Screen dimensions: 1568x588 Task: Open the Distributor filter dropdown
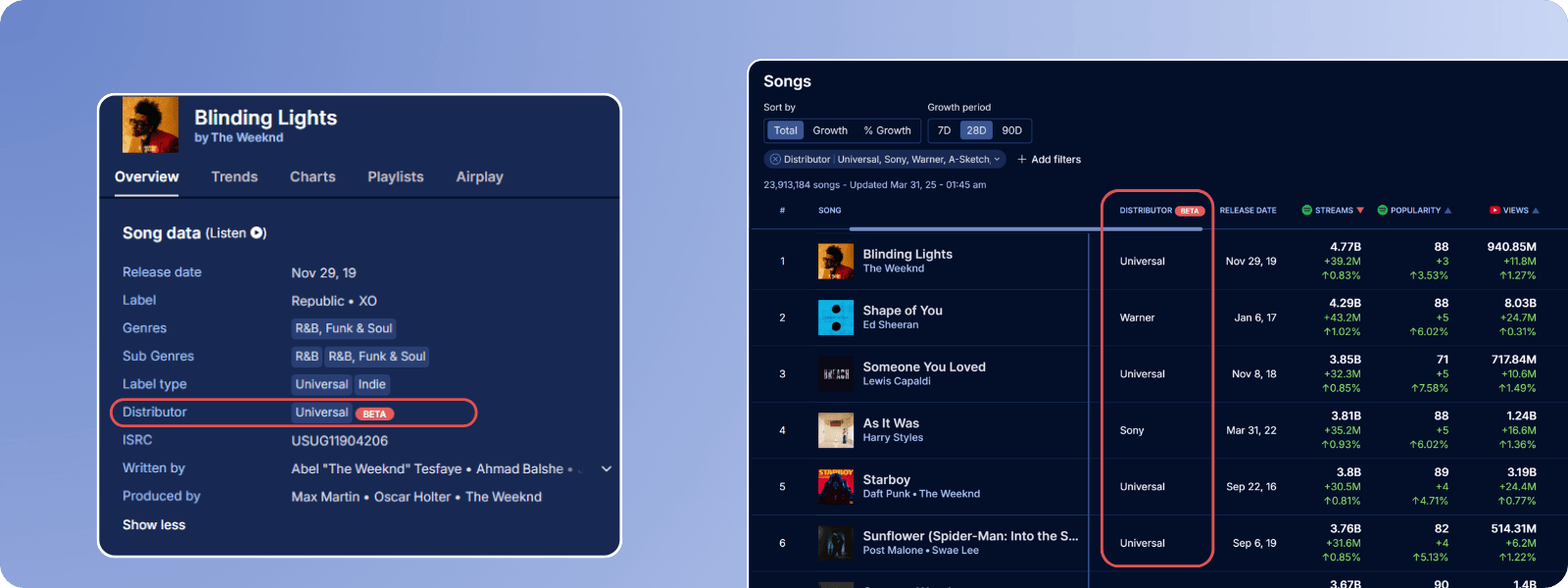tap(997, 160)
